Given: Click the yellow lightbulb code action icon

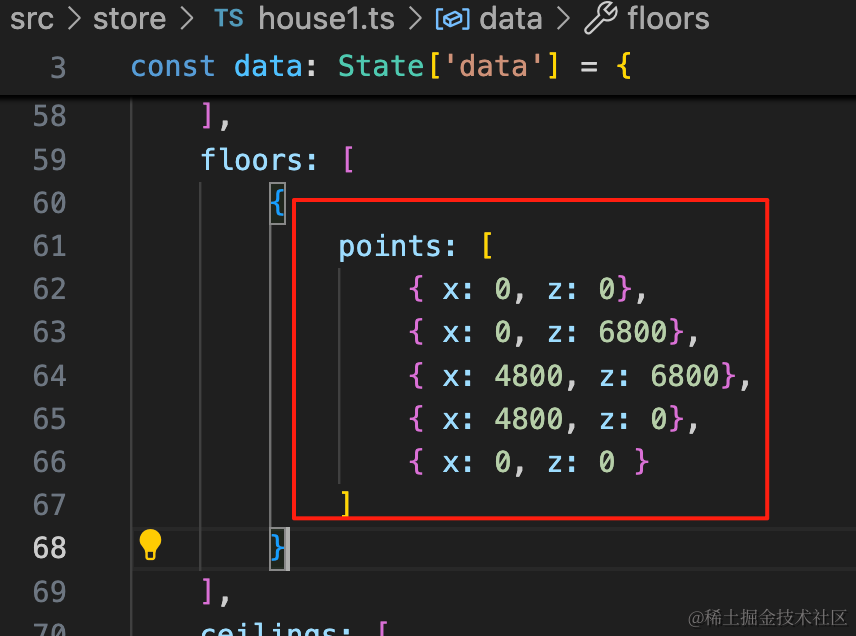Looking at the screenshot, I should [x=150, y=544].
